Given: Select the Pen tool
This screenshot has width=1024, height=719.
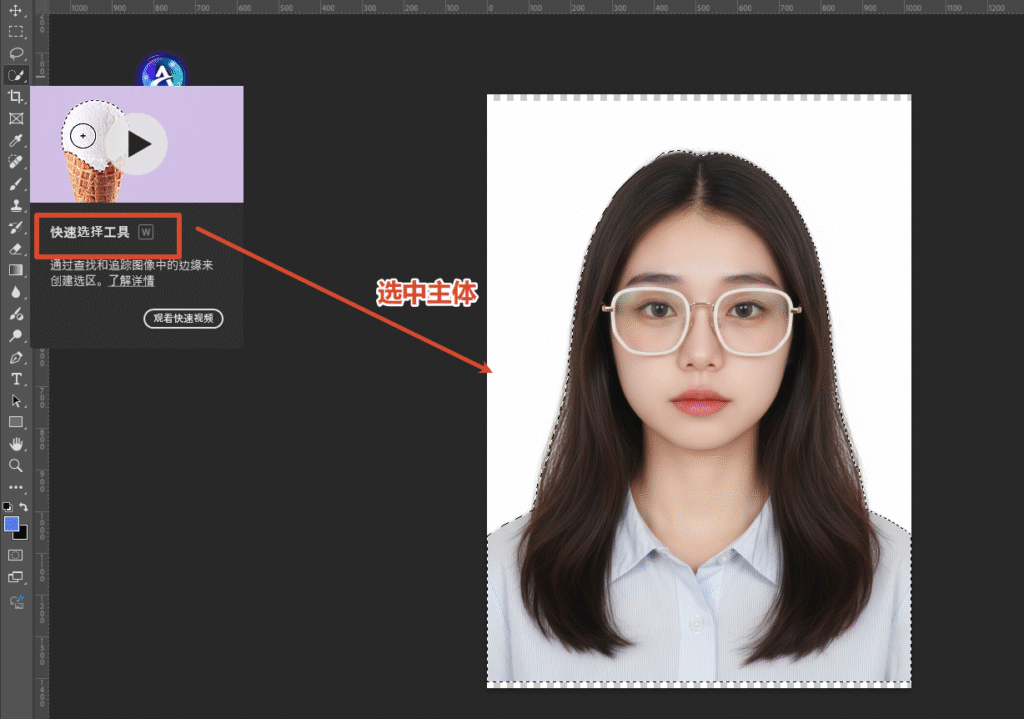Looking at the screenshot, I should 16,357.
